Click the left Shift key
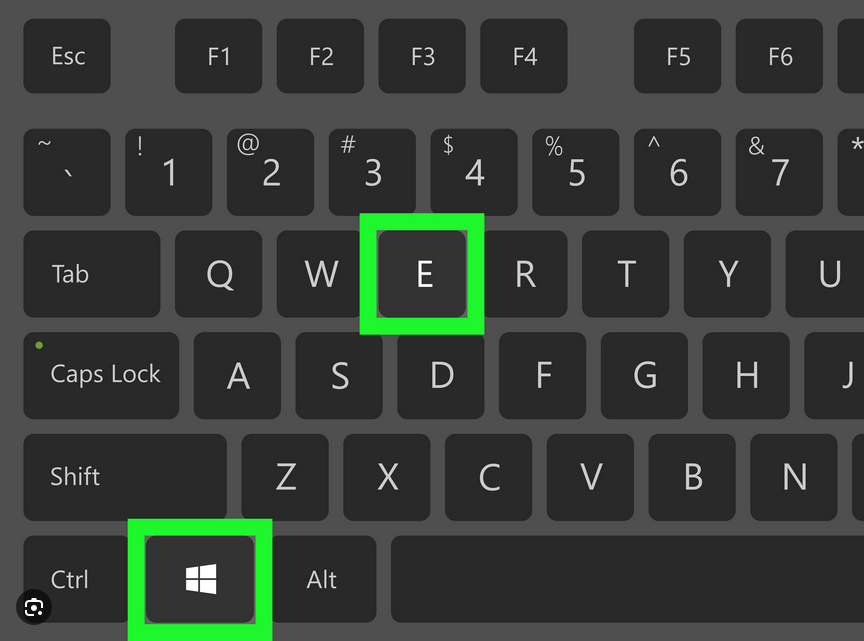 coord(125,477)
